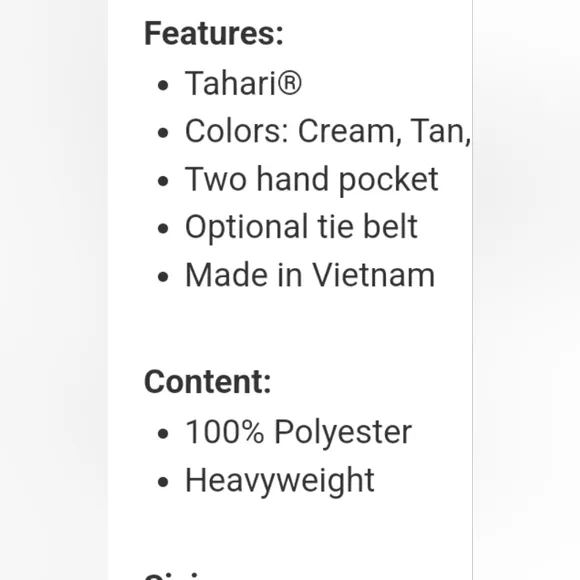The height and width of the screenshot is (580, 580).
Task: Click the Optional tie belt line
Action: point(301,227)
